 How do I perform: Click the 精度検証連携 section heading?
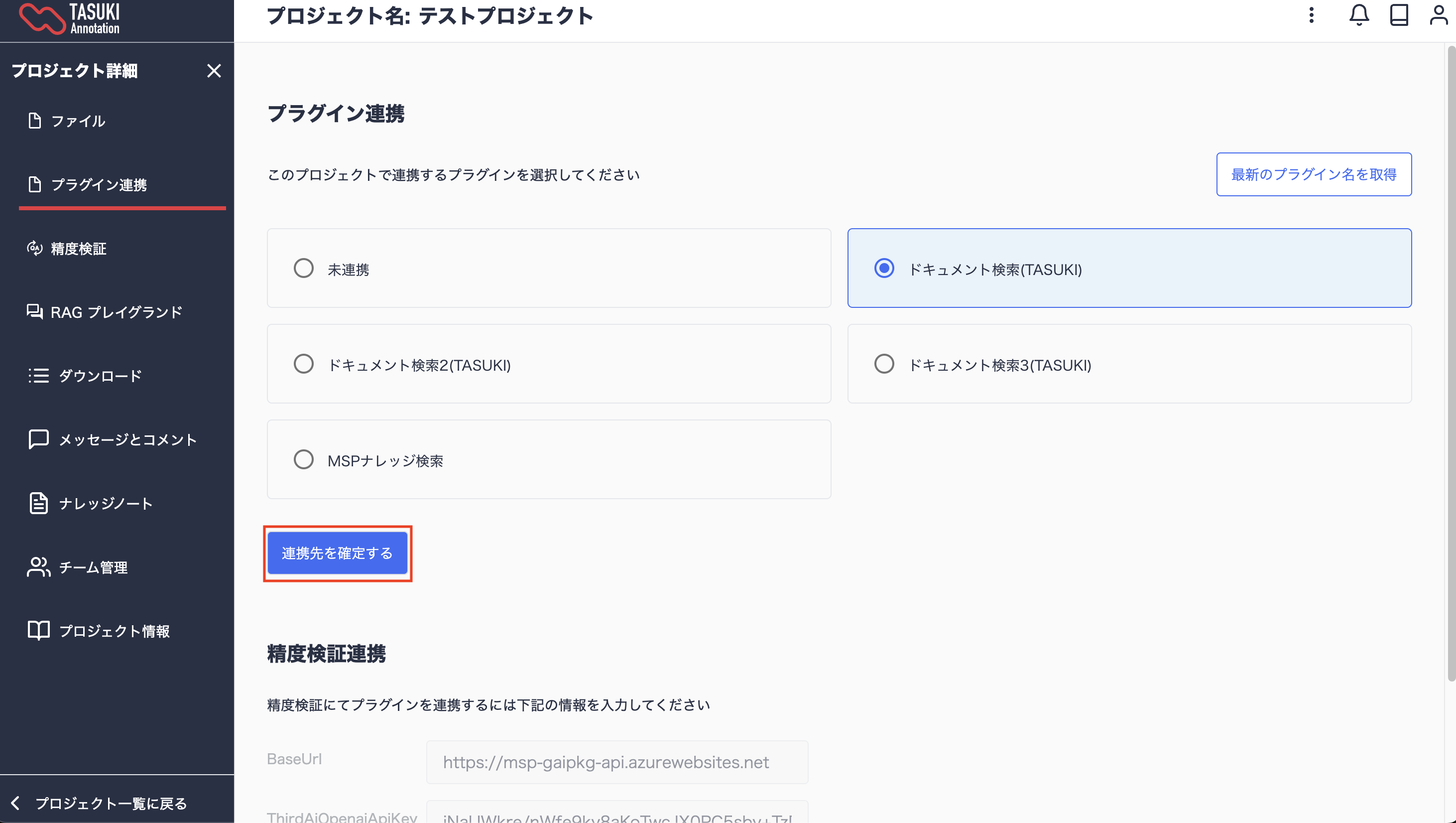pyautogui.click(x=327, y=654)
